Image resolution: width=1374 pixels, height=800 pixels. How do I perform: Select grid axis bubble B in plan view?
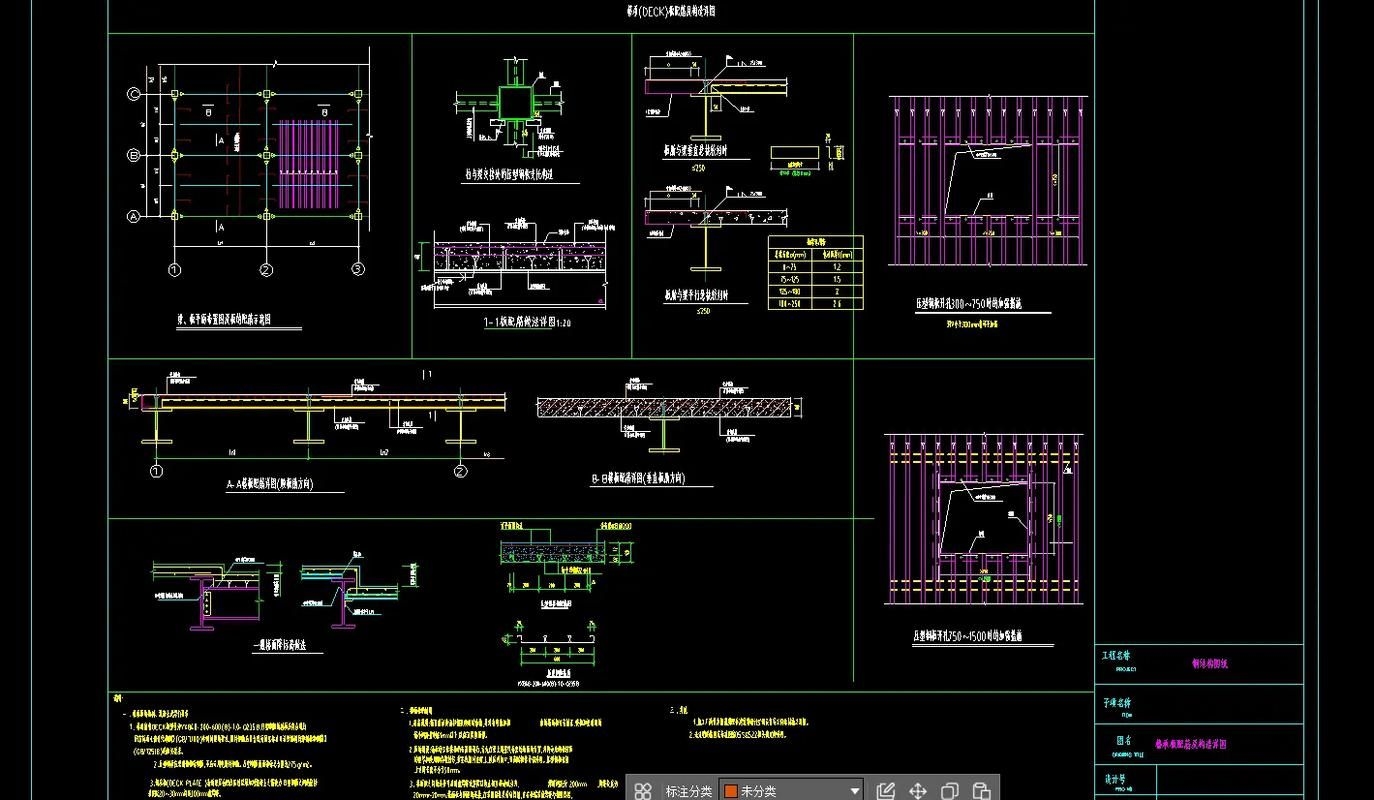[x=133, y=155]
